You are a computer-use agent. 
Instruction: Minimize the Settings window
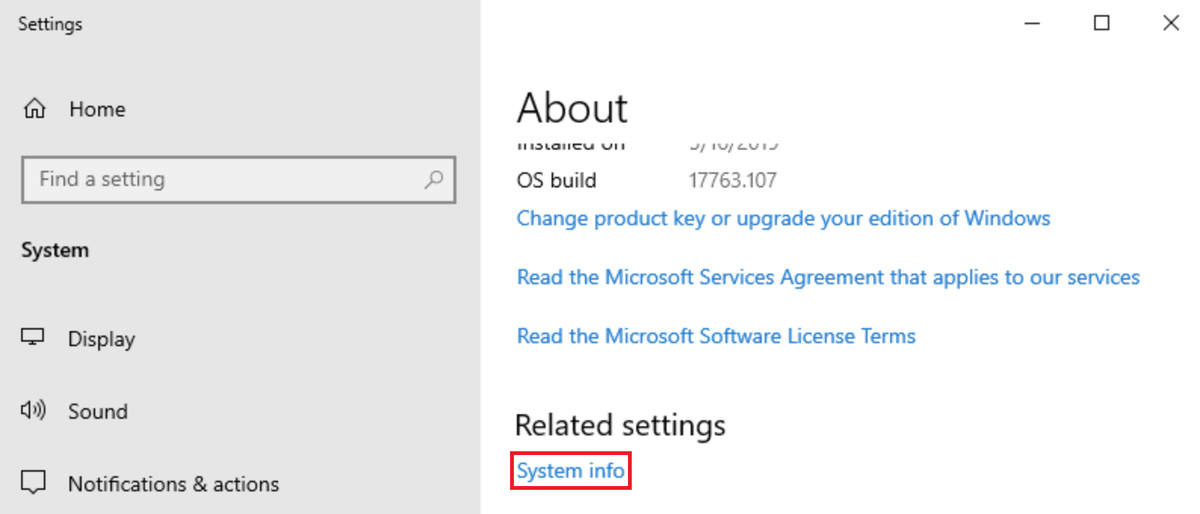tap(1031, 23)
